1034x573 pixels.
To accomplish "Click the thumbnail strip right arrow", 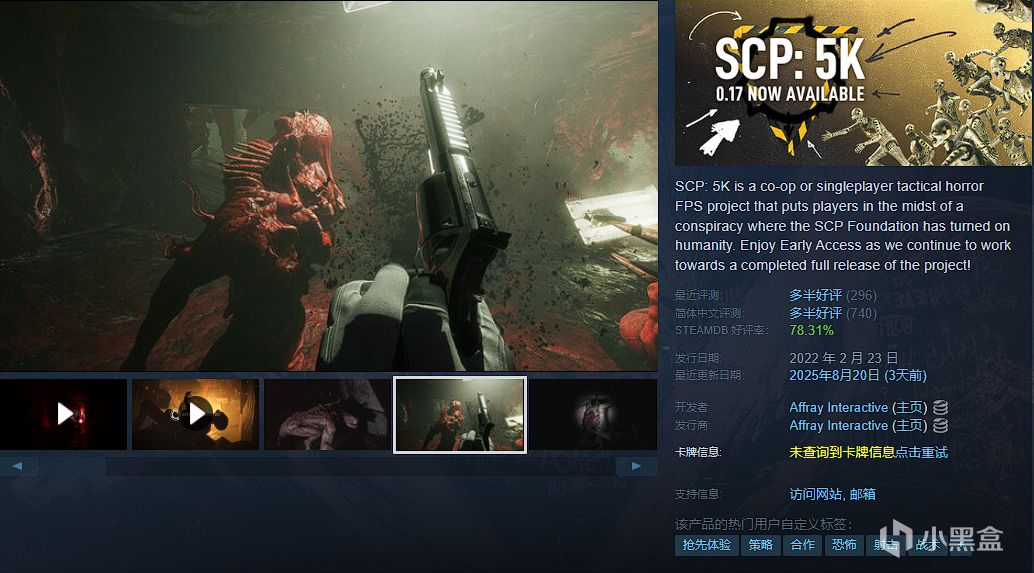I will pyautogui.click(x=636, y=466).
